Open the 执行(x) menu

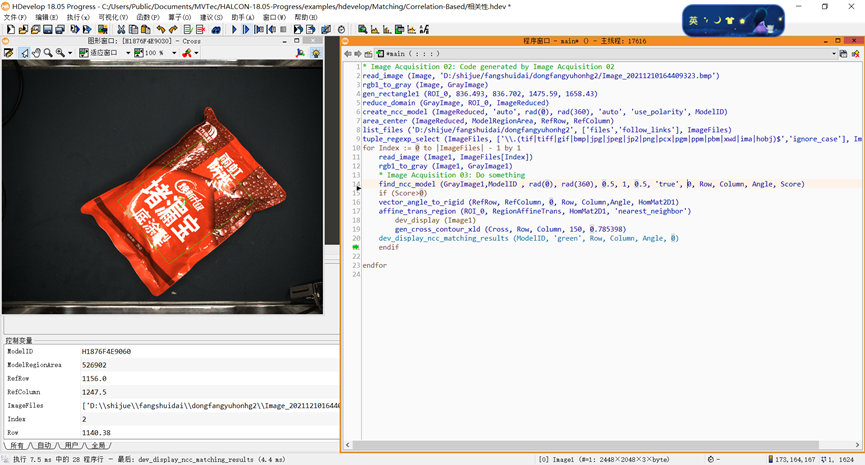coord(78,17)
